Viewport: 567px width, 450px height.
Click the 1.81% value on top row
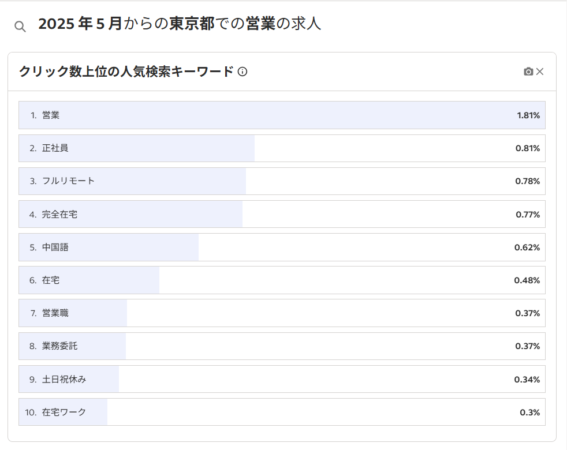tap(528, 115)
